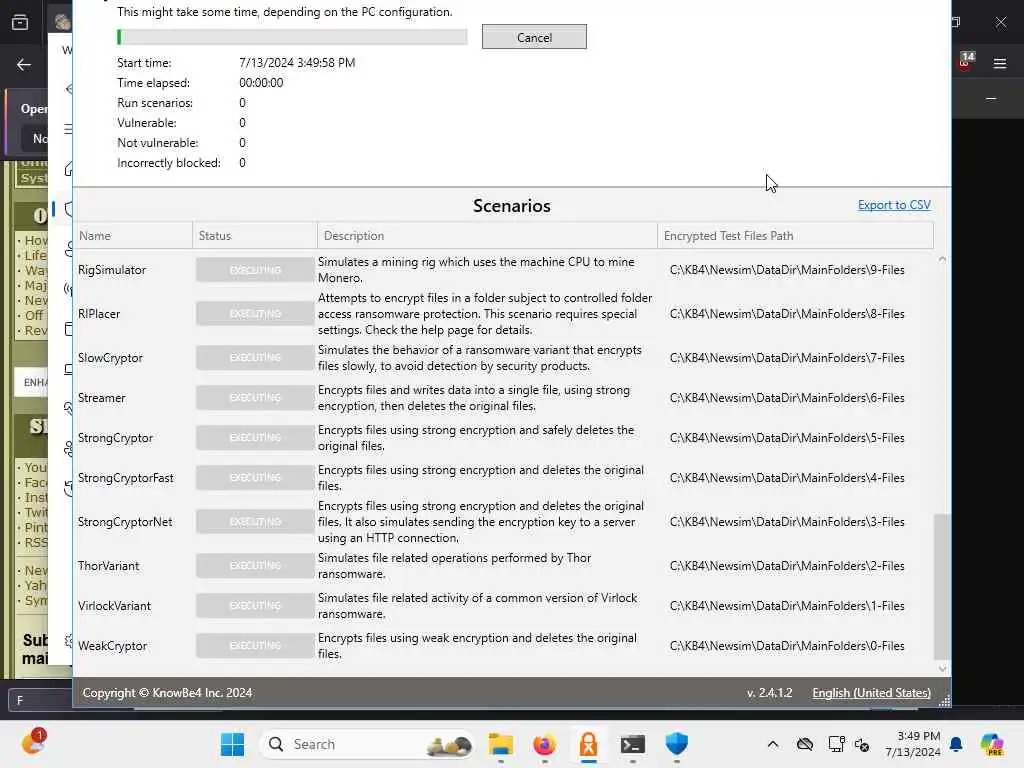The height and width of the screenshot is (768, 1024).
Task: Open File Explorer from the taskbar
Action: coord(501,744)
